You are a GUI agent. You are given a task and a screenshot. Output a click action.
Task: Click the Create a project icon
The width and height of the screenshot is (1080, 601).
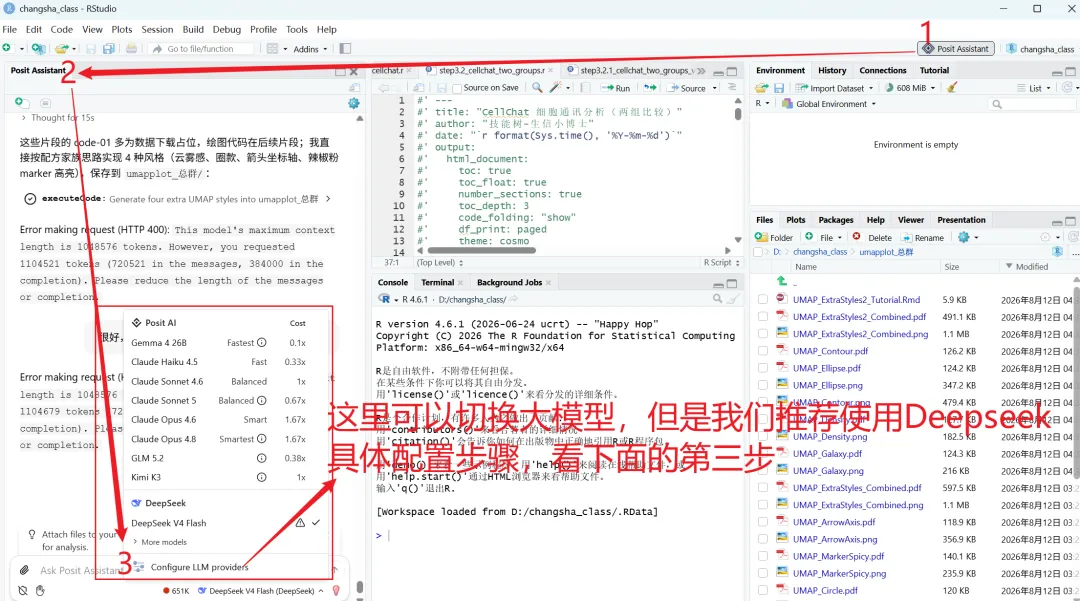[38, 48]
